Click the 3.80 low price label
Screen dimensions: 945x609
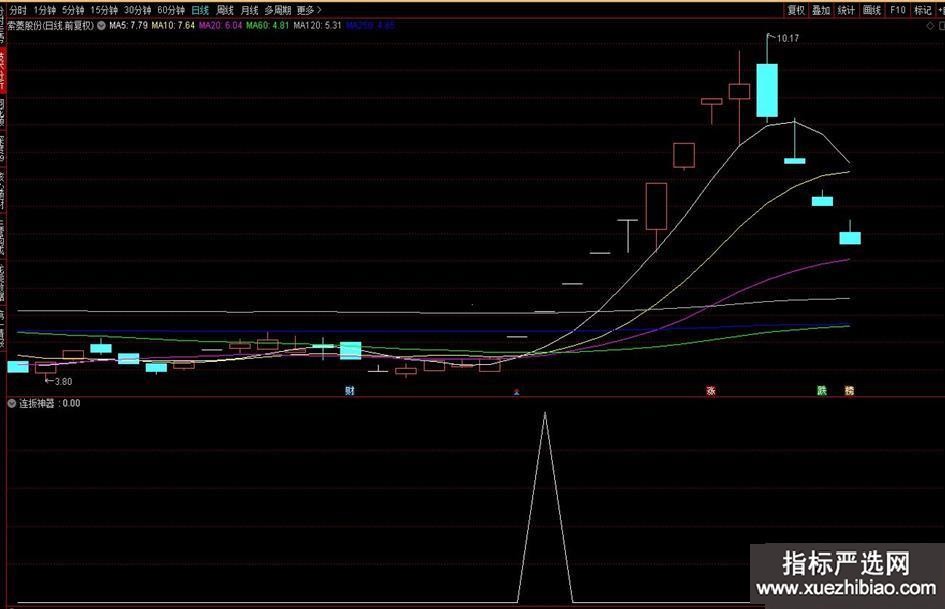click(x=63, y=382)
